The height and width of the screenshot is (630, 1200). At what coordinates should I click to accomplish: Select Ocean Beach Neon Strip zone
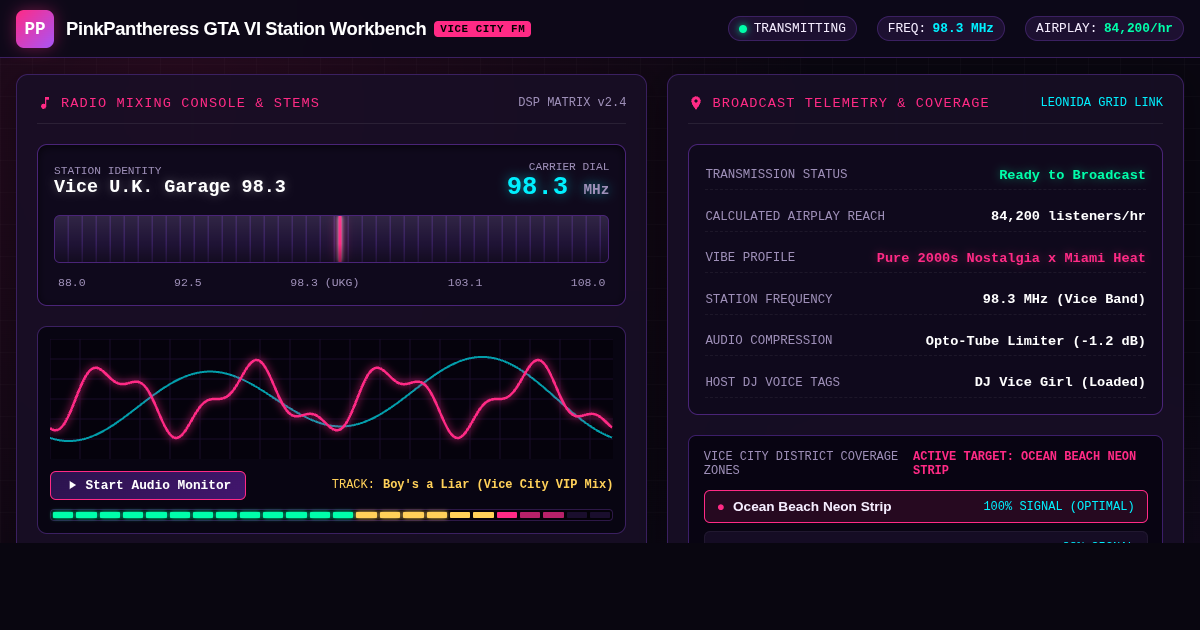[926, 507]
